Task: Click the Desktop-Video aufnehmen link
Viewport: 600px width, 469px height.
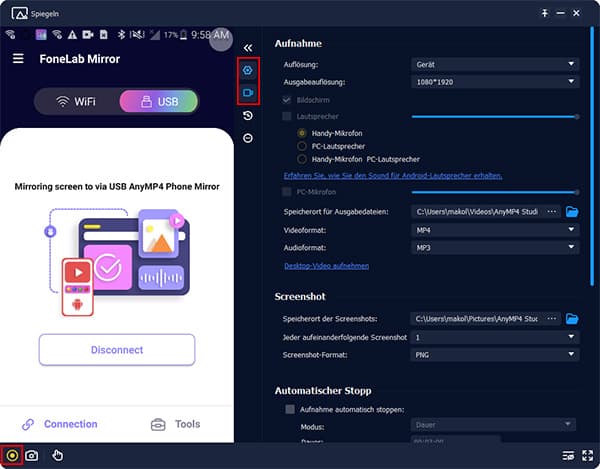Action: point(326,266)
